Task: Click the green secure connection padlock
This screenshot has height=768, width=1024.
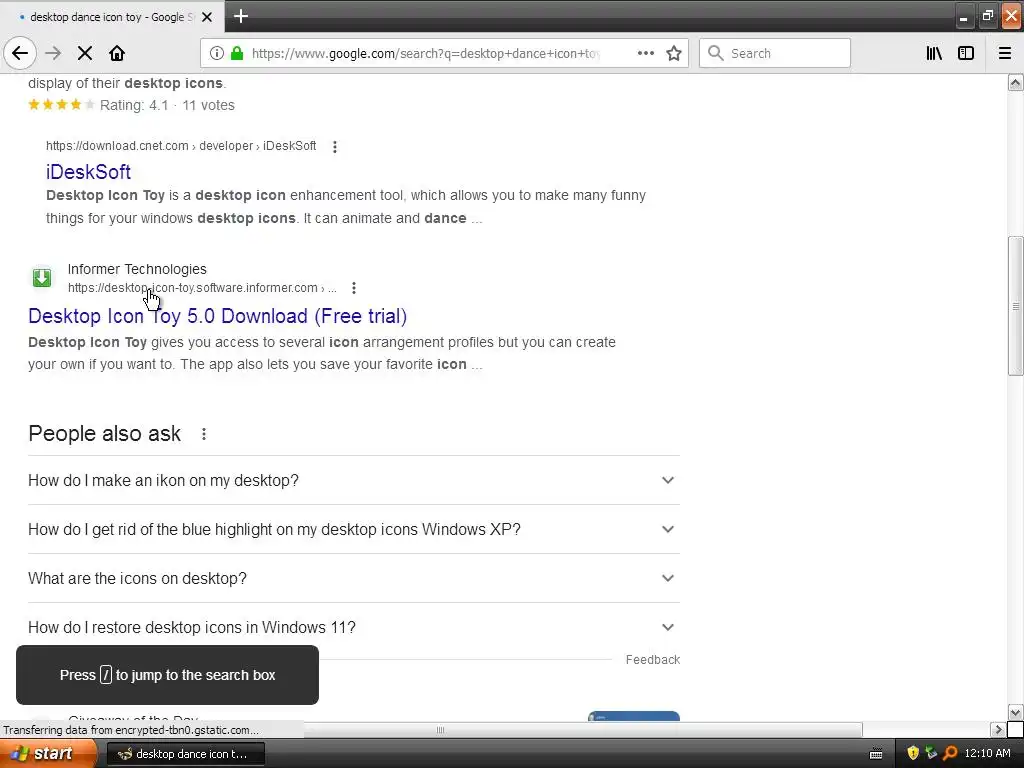Action: click(x=237, y=54)
